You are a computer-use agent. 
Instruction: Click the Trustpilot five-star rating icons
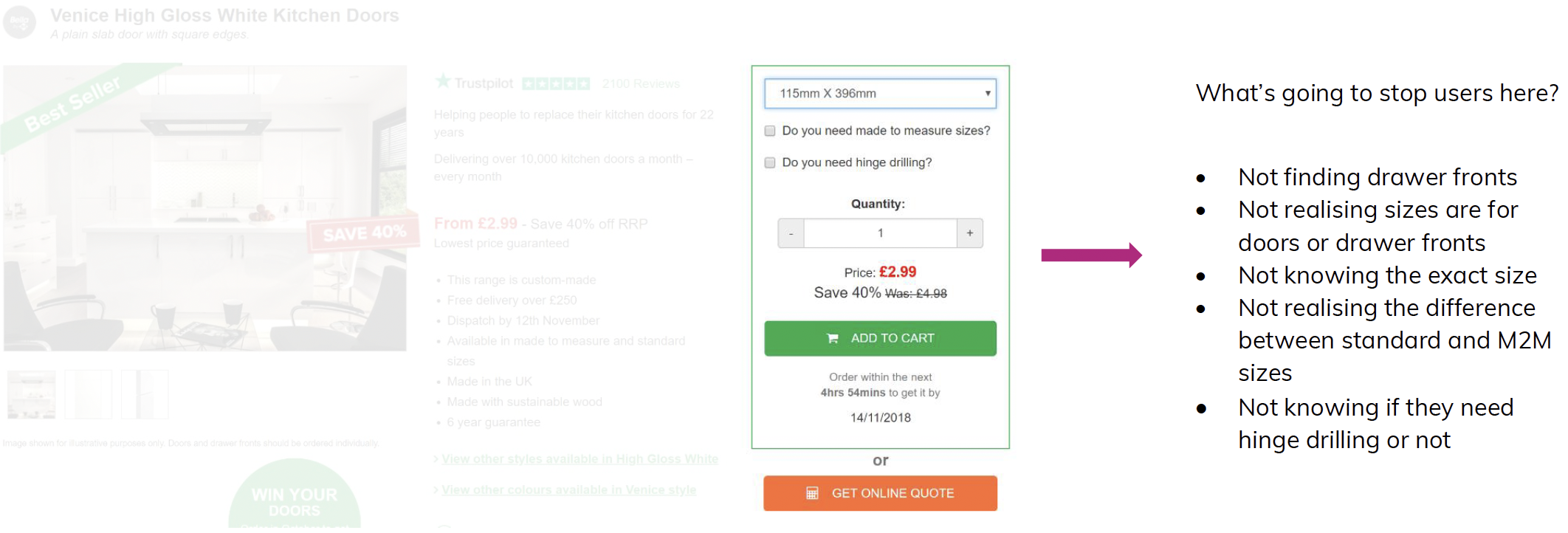(556, 84)
